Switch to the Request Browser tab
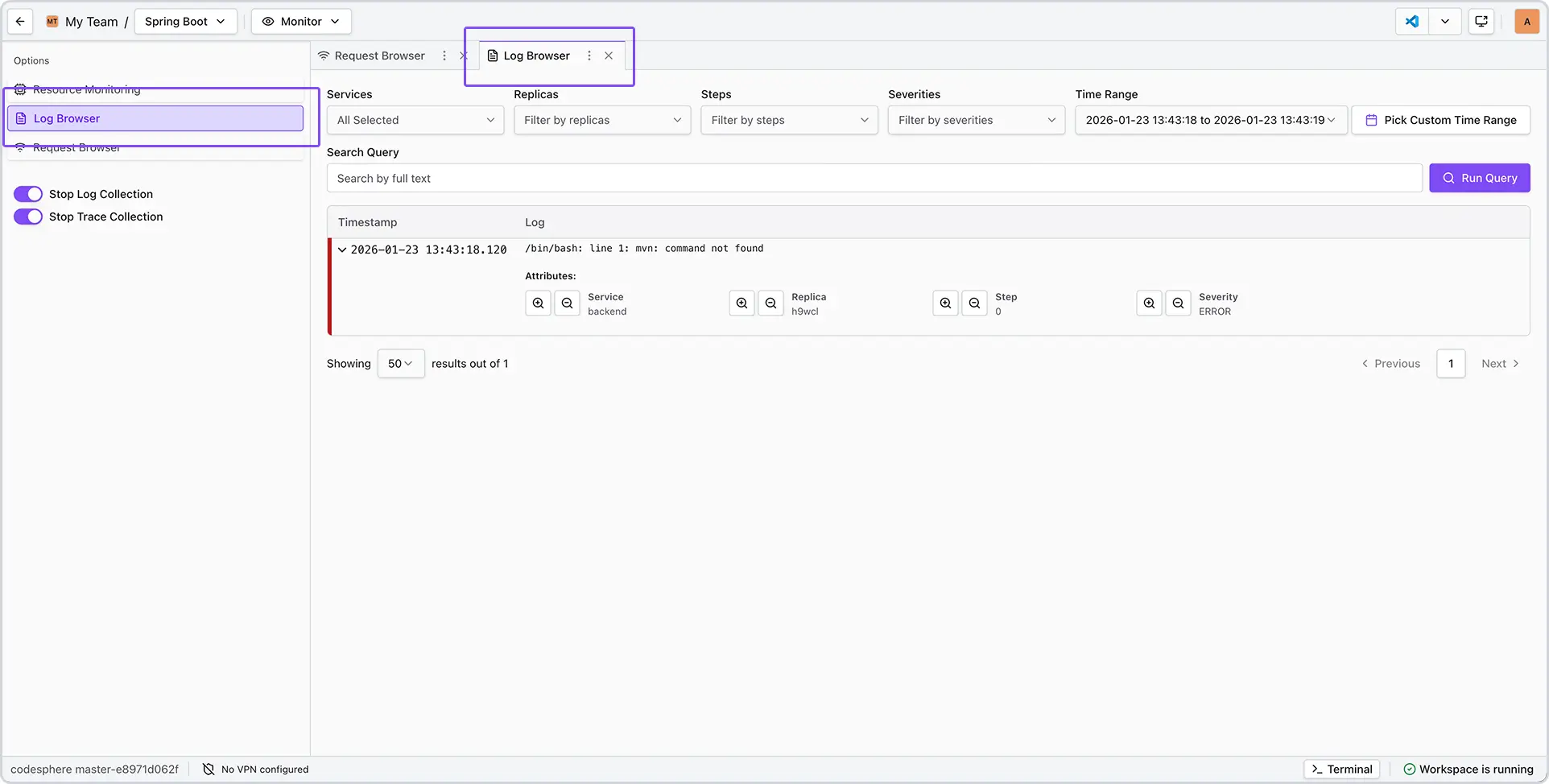 [379, 56]
